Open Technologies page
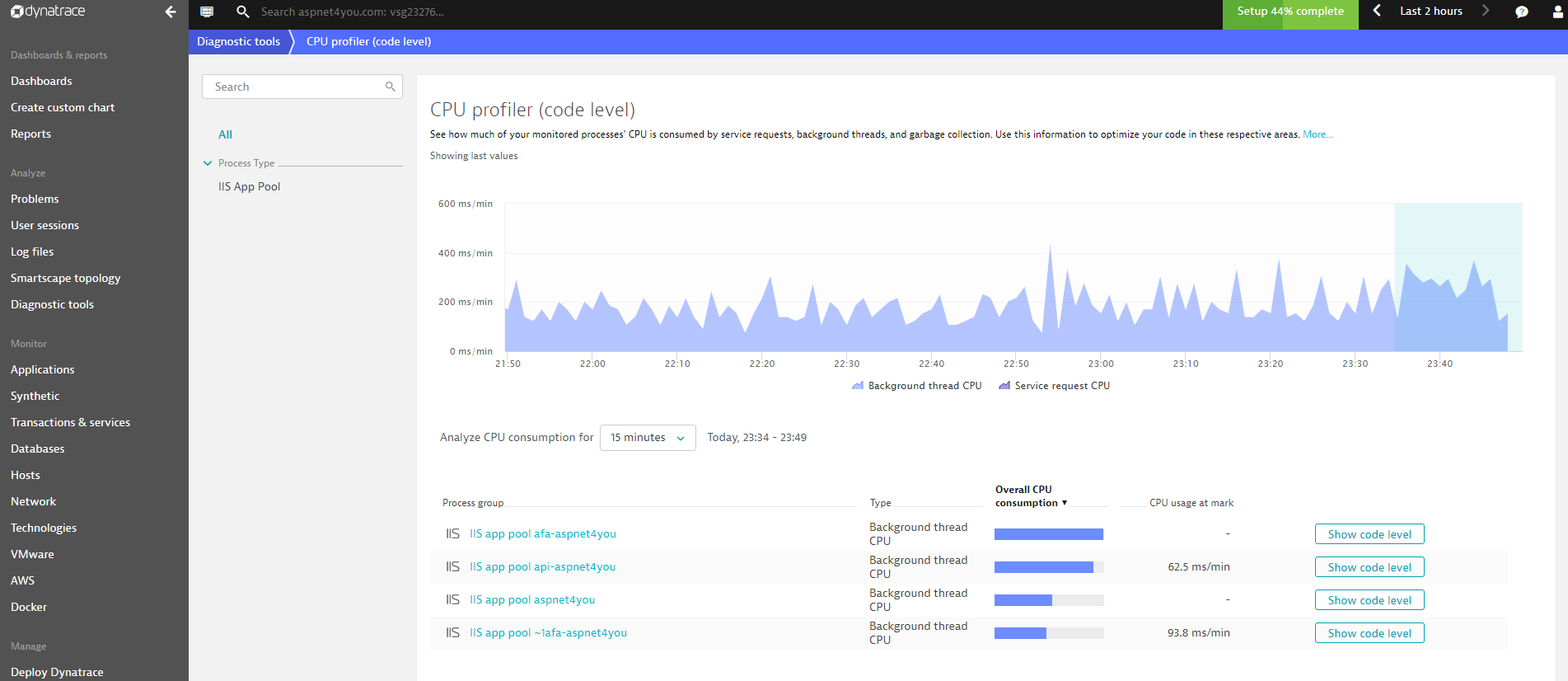 click(x=43, y=528)
